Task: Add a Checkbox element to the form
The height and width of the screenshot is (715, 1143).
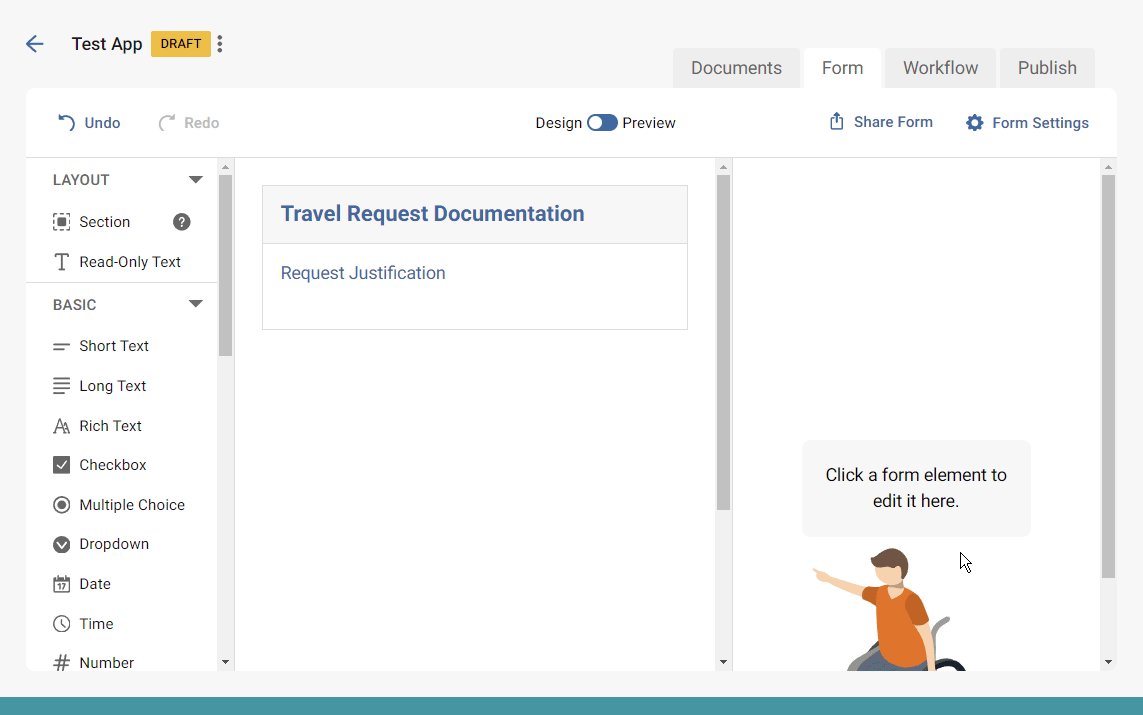Action: [x=112, y=464]
